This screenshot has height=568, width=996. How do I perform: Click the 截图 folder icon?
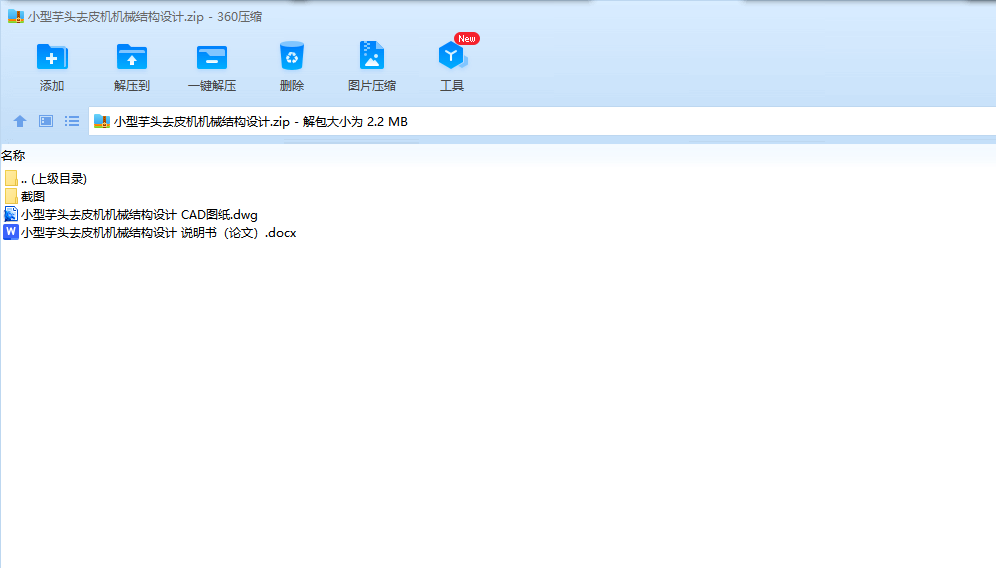coord(11,196)
